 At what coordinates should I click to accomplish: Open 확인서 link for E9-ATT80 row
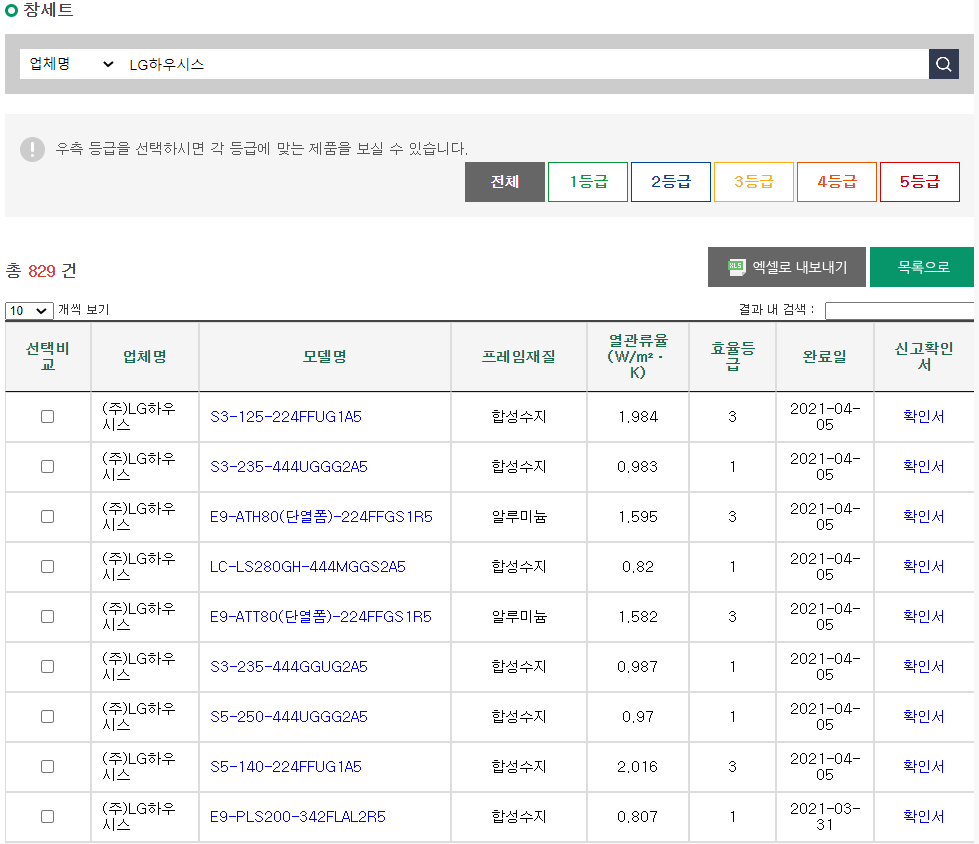pos(923,616)
